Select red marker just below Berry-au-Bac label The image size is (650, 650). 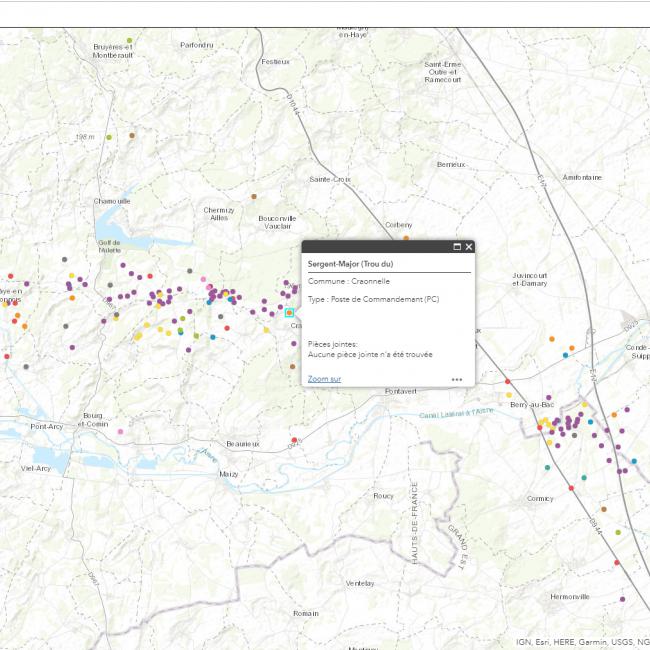[x=540, y=427]
